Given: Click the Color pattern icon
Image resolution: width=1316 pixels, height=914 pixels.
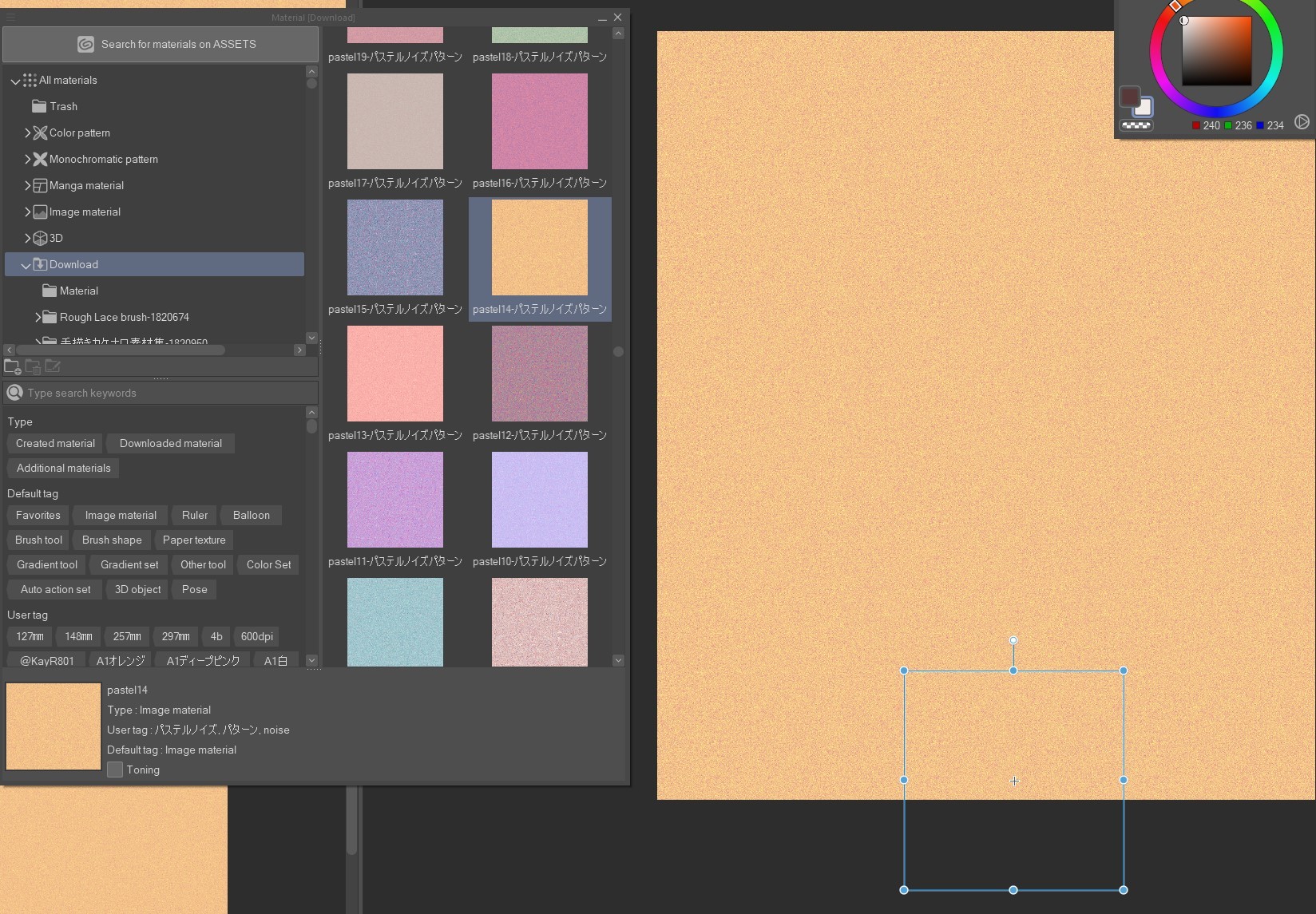Looking at the screenshot, I should pyautogui.click(x=40, y=133).
